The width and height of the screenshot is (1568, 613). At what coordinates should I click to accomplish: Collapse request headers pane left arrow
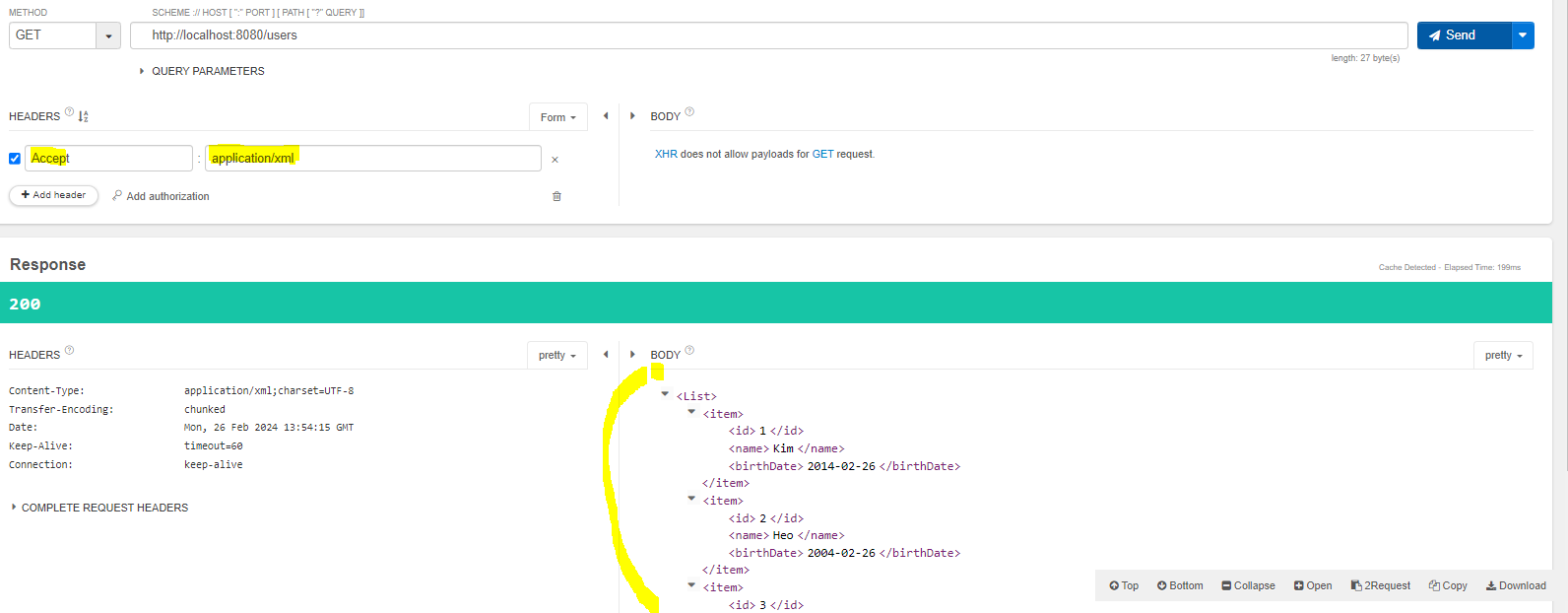pyautogui.click(x=606, y=116)
